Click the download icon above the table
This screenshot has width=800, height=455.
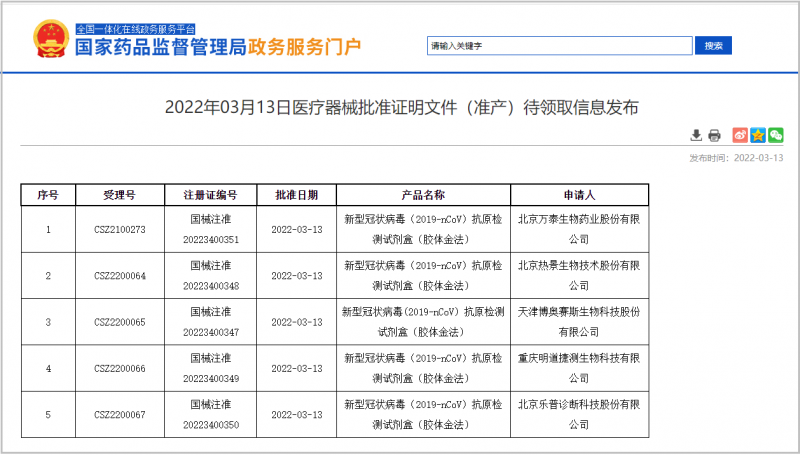pos(697,135)
